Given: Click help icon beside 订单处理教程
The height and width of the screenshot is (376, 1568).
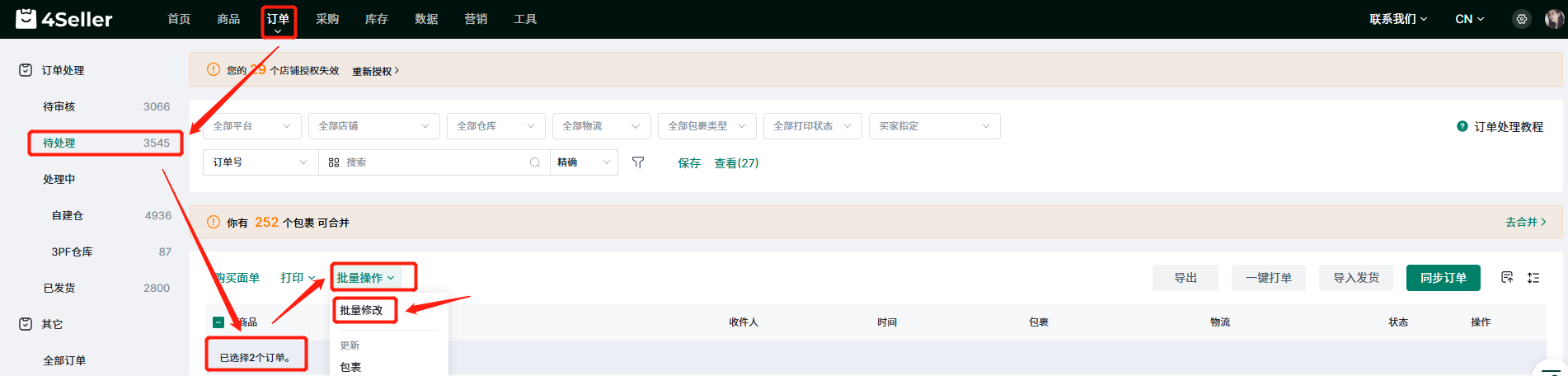Looking at the screenshot, I should (1462, 126).
